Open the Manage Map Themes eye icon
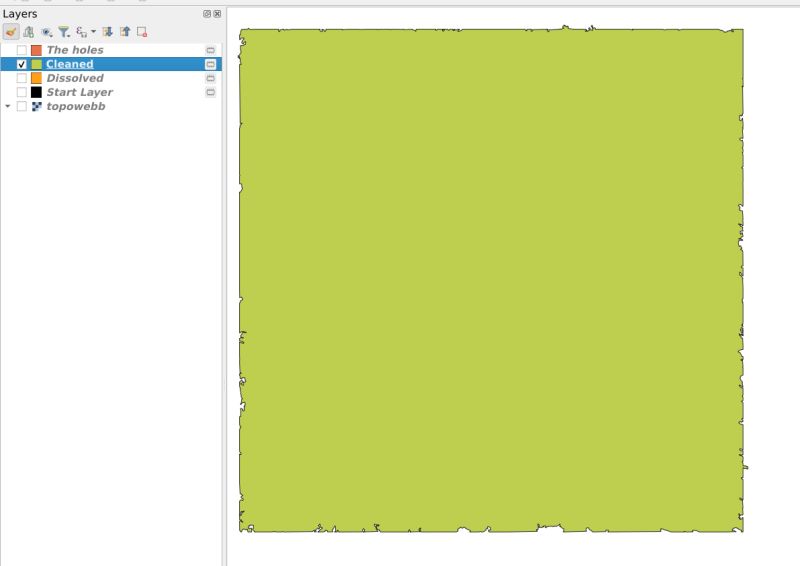This screenshot has height=566, width=800. tap(47, 32)
